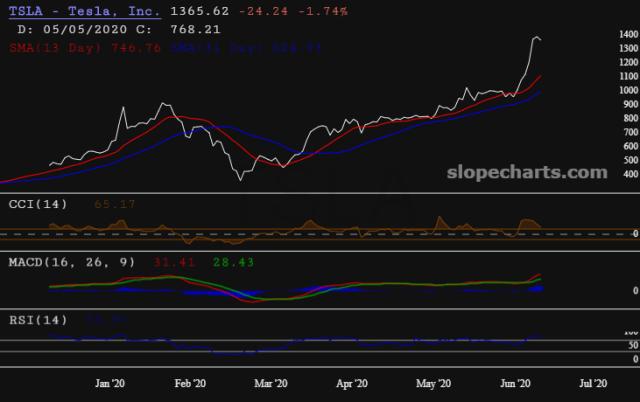Click the Mar '20 axis label
Image resolution: width=640 pixels, height=402 pixels.
click(271, 383)
